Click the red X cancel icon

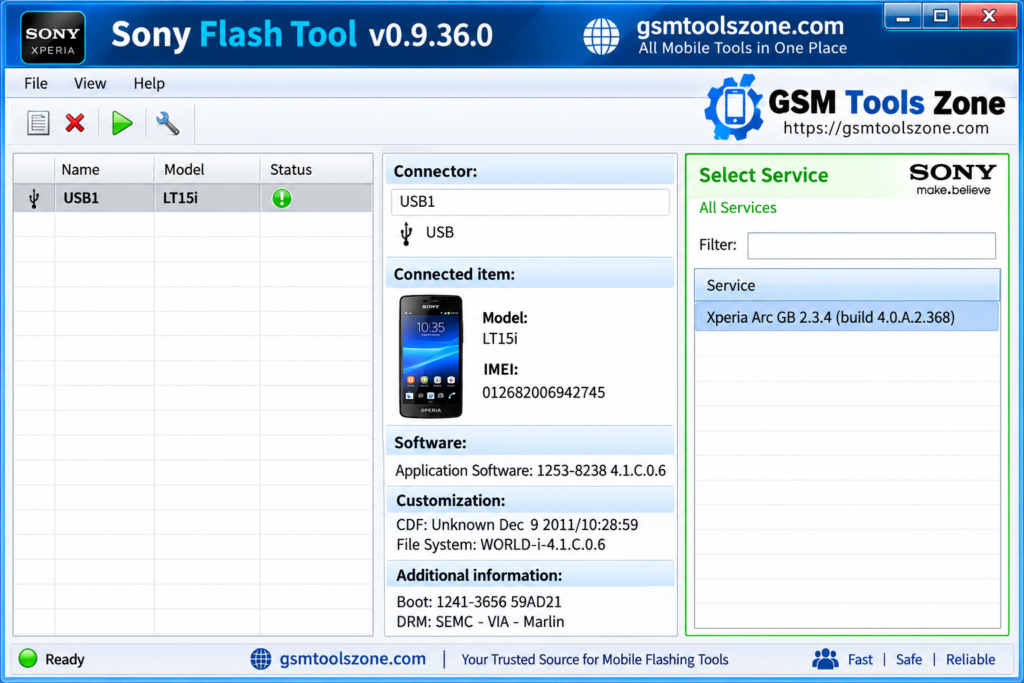click(x=75, y=123)
